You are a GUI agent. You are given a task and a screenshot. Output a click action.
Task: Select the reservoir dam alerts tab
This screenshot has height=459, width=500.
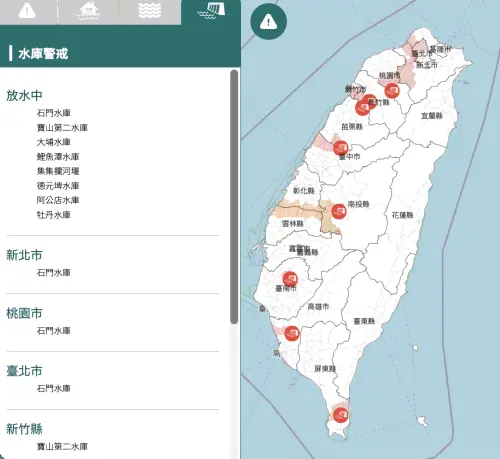pyautogui.click(x=211, y=12)
